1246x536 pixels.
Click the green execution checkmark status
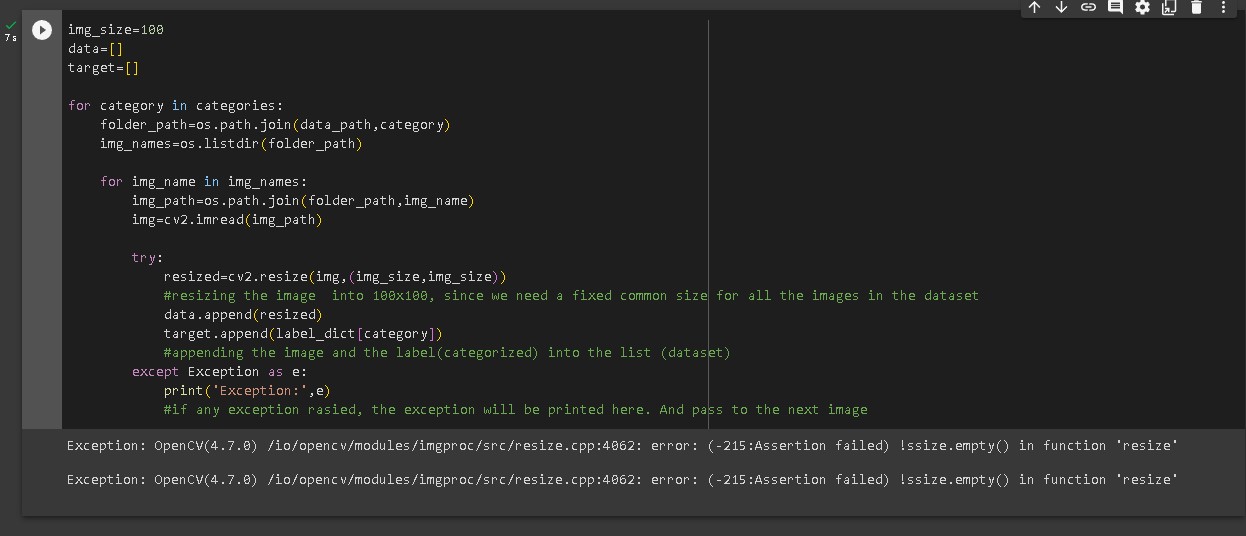point(10,26)
